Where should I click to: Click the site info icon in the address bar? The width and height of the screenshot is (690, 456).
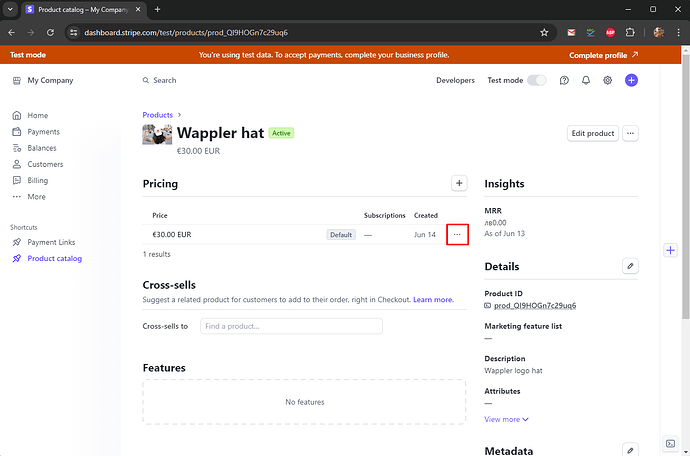click(74, 33)
